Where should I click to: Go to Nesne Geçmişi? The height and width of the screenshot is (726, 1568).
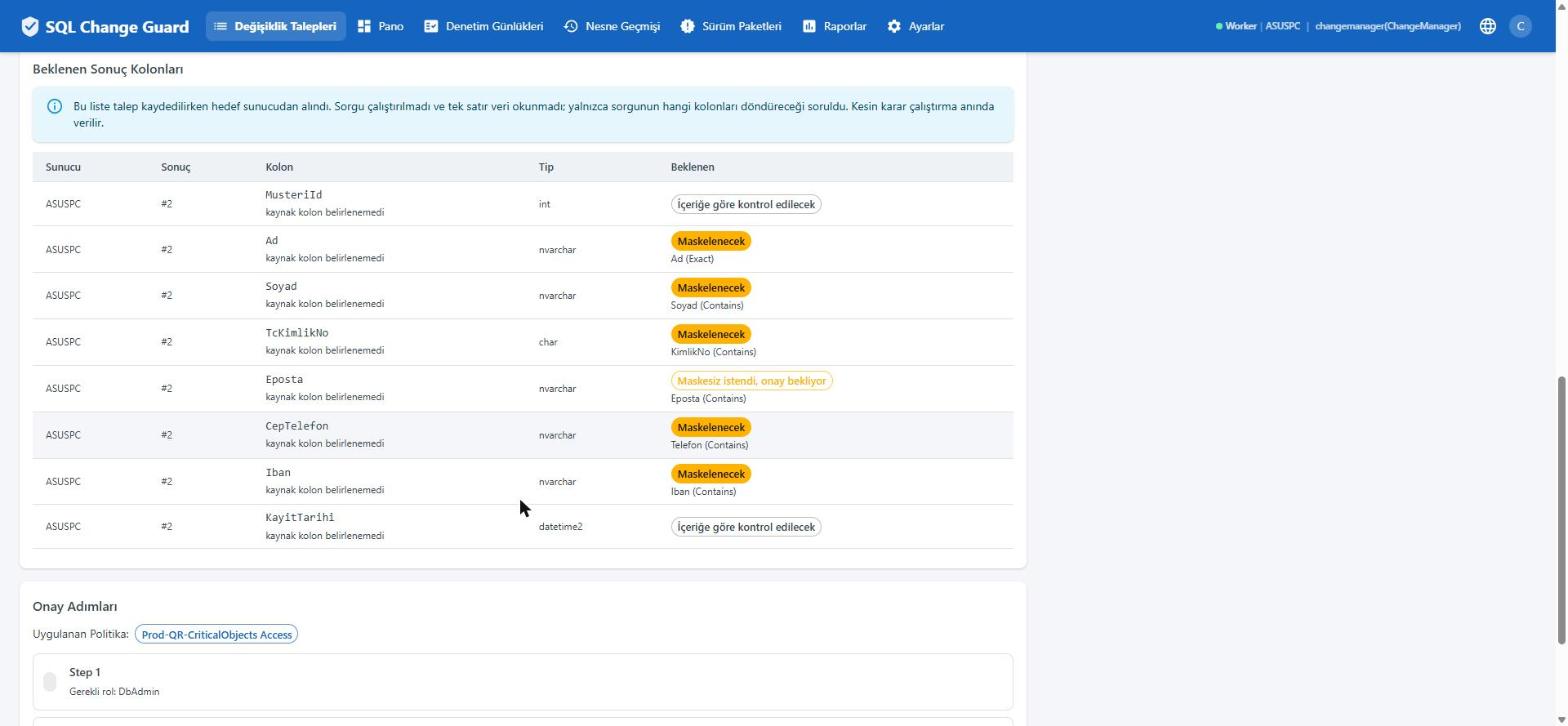tap(611, 26)
